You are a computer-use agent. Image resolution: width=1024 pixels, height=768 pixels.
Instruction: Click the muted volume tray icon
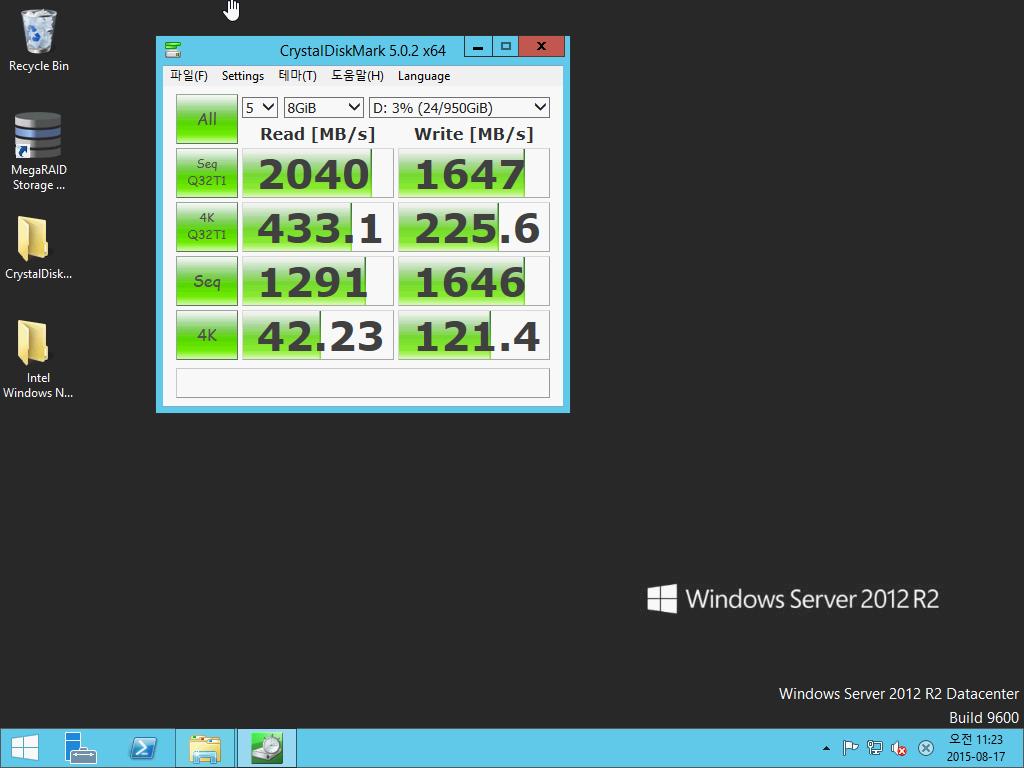coord(899,748)
